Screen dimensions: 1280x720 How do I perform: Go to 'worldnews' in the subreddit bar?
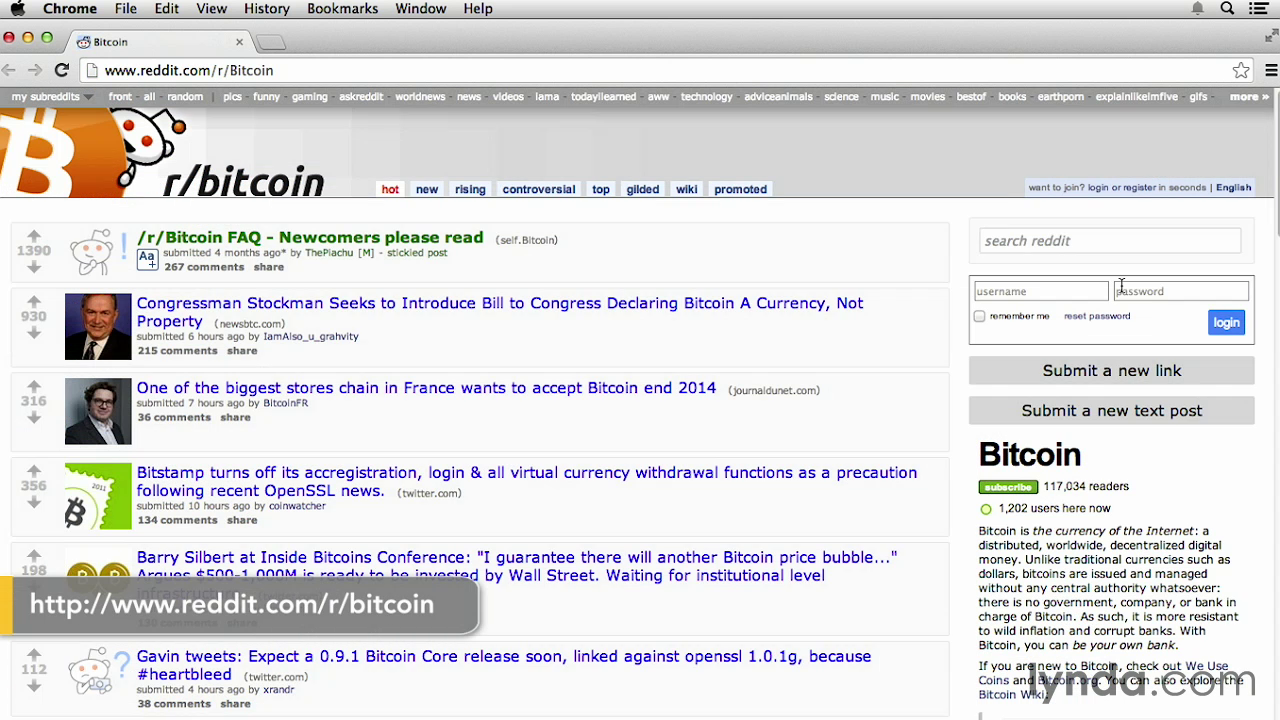coord(420,97)
